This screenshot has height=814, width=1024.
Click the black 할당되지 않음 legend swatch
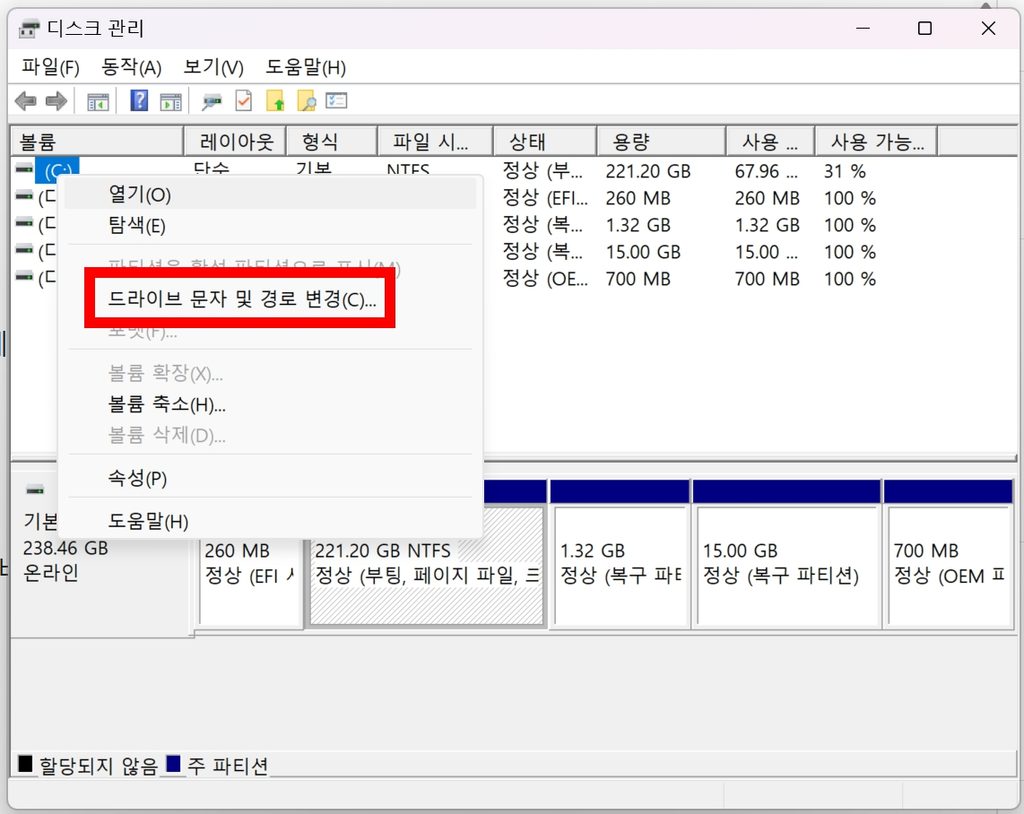coord(25,763)
